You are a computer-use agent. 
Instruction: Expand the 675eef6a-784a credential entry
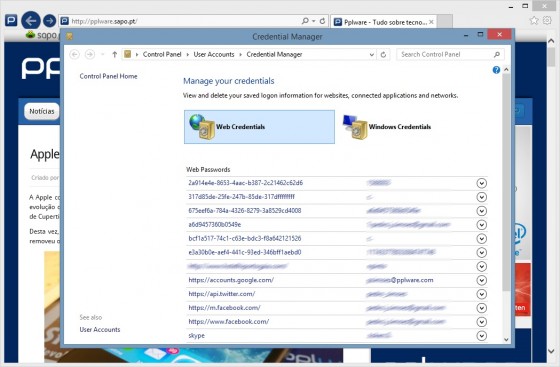(x=481, y=211)
